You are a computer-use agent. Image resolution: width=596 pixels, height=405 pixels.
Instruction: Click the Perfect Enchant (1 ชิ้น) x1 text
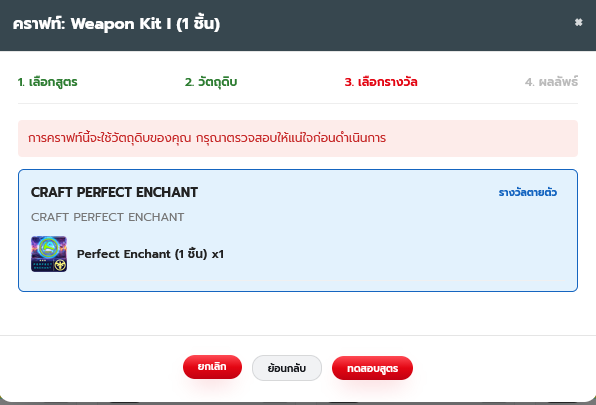151,254
